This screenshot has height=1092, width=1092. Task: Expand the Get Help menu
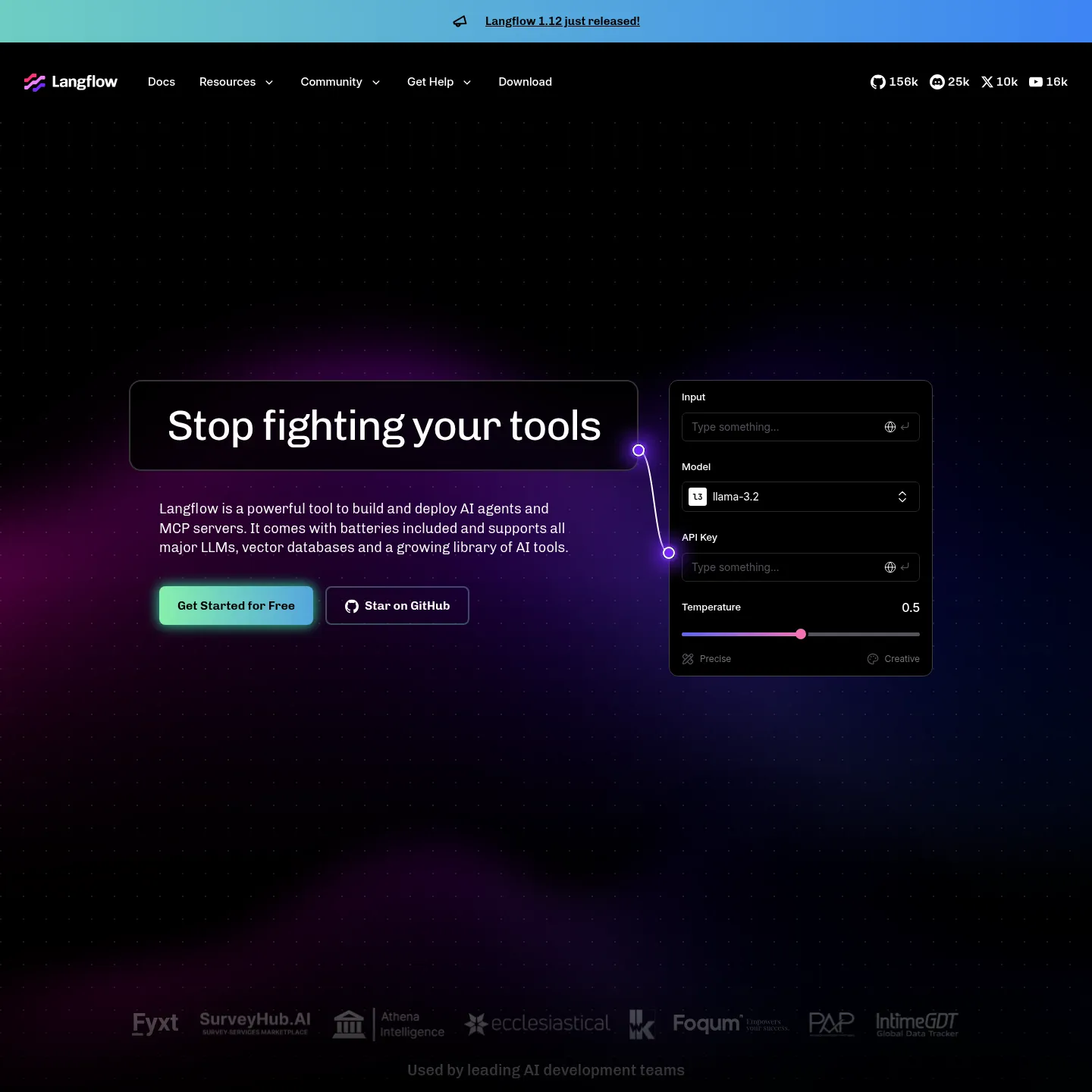tap(439, 82)
